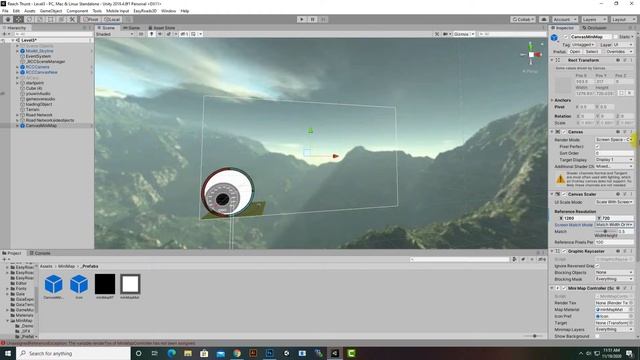
Task: Toggle Mini Map Controller enabled checkbox
Action: coord(564,288)
